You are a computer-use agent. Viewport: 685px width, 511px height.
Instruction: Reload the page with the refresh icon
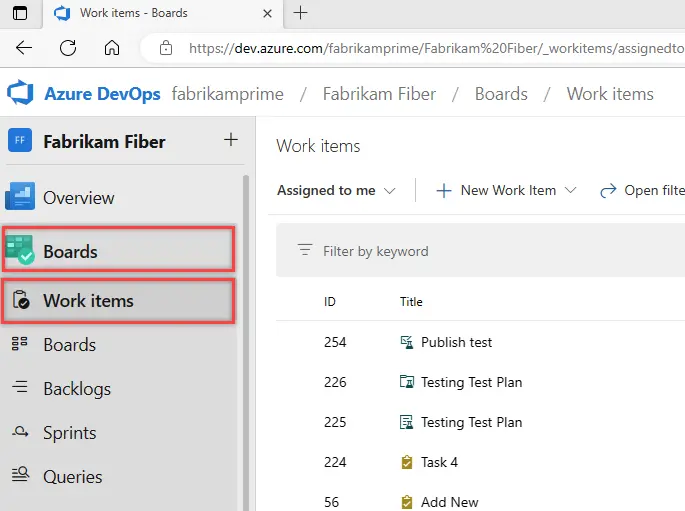point(68,48)
